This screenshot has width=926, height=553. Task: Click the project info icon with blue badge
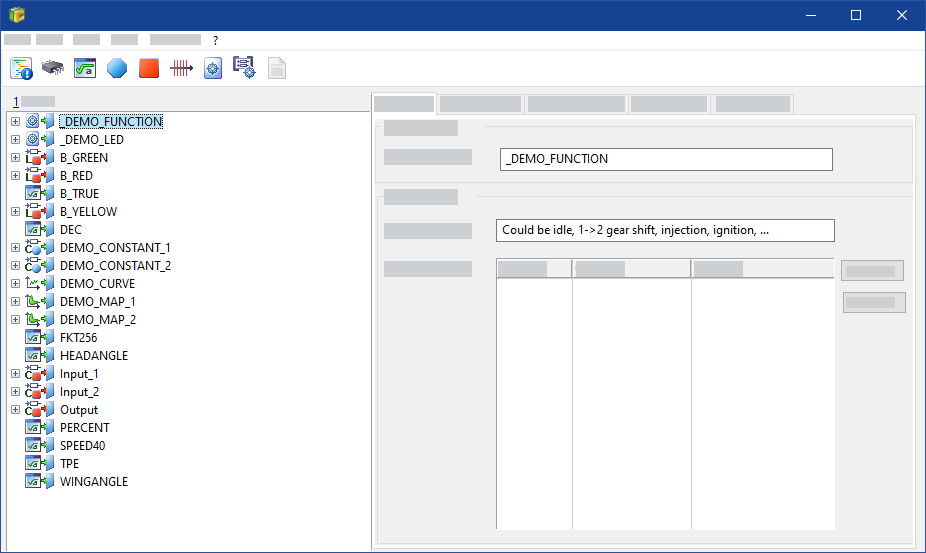[x=21, y=68]
